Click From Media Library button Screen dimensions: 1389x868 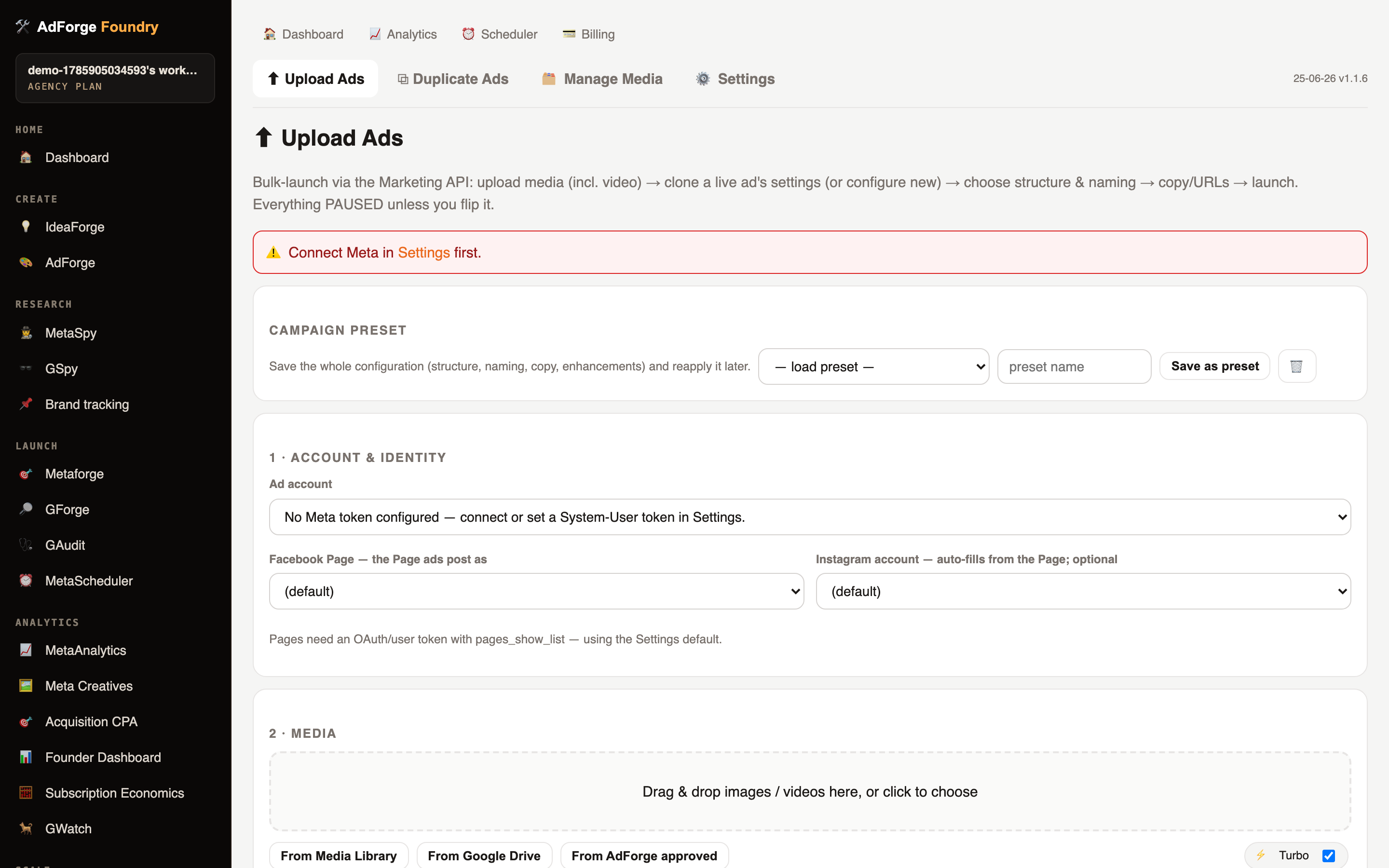(339, 855)
